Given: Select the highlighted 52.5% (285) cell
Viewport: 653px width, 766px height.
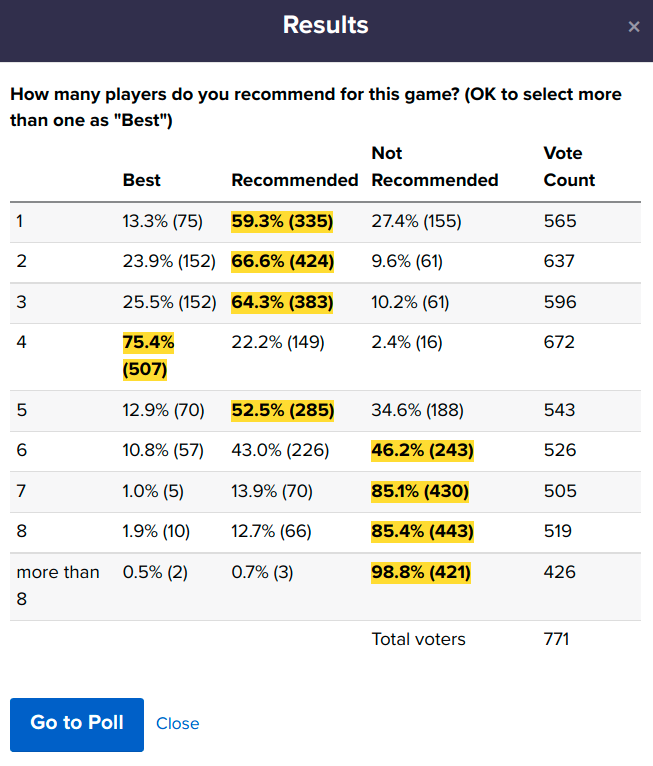Looking at the screenshot, I should coord(282,410).
